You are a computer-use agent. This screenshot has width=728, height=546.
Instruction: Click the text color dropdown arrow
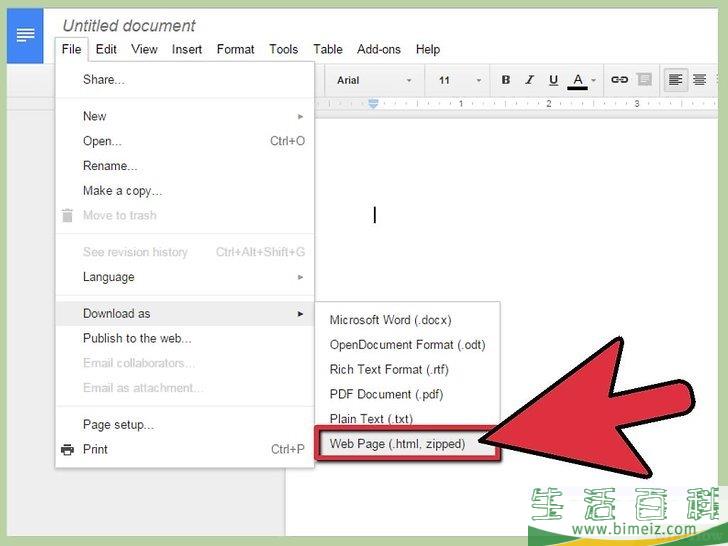tap(593, 81)
